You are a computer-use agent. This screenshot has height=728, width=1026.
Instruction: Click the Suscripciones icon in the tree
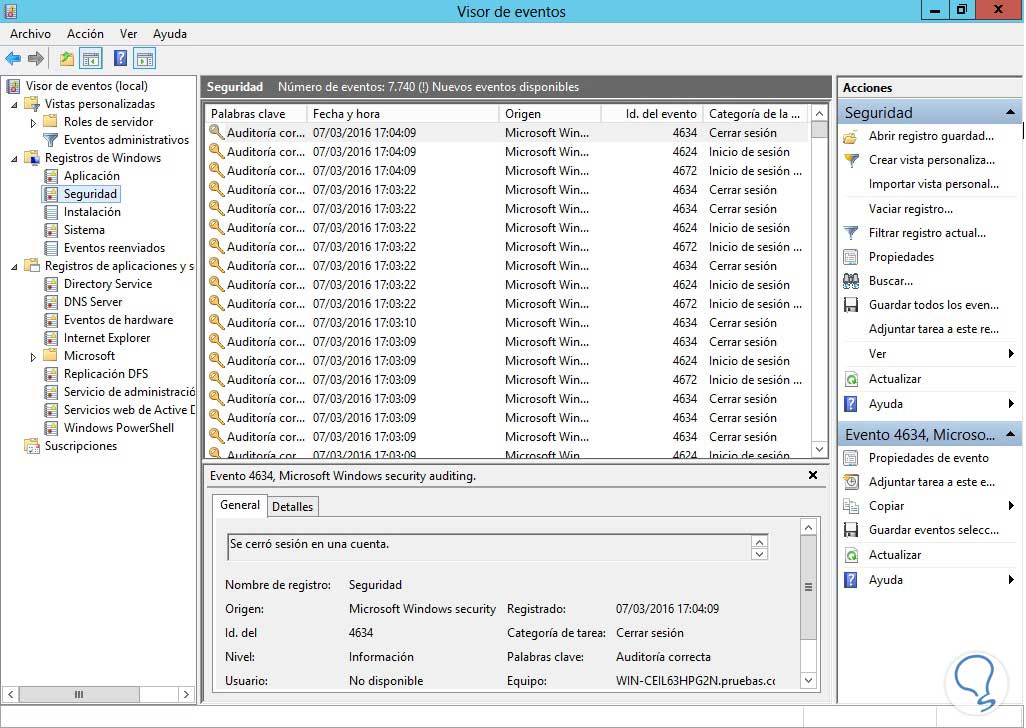point(31,446)
